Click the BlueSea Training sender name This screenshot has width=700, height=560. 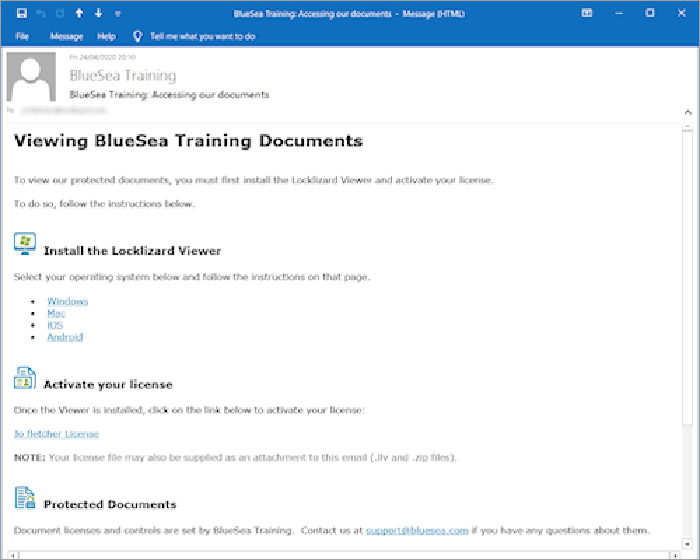pos(123,75)
